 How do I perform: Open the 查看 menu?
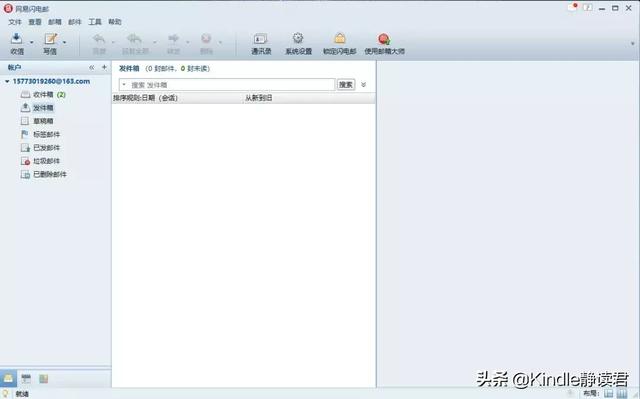tap(35, 22)
